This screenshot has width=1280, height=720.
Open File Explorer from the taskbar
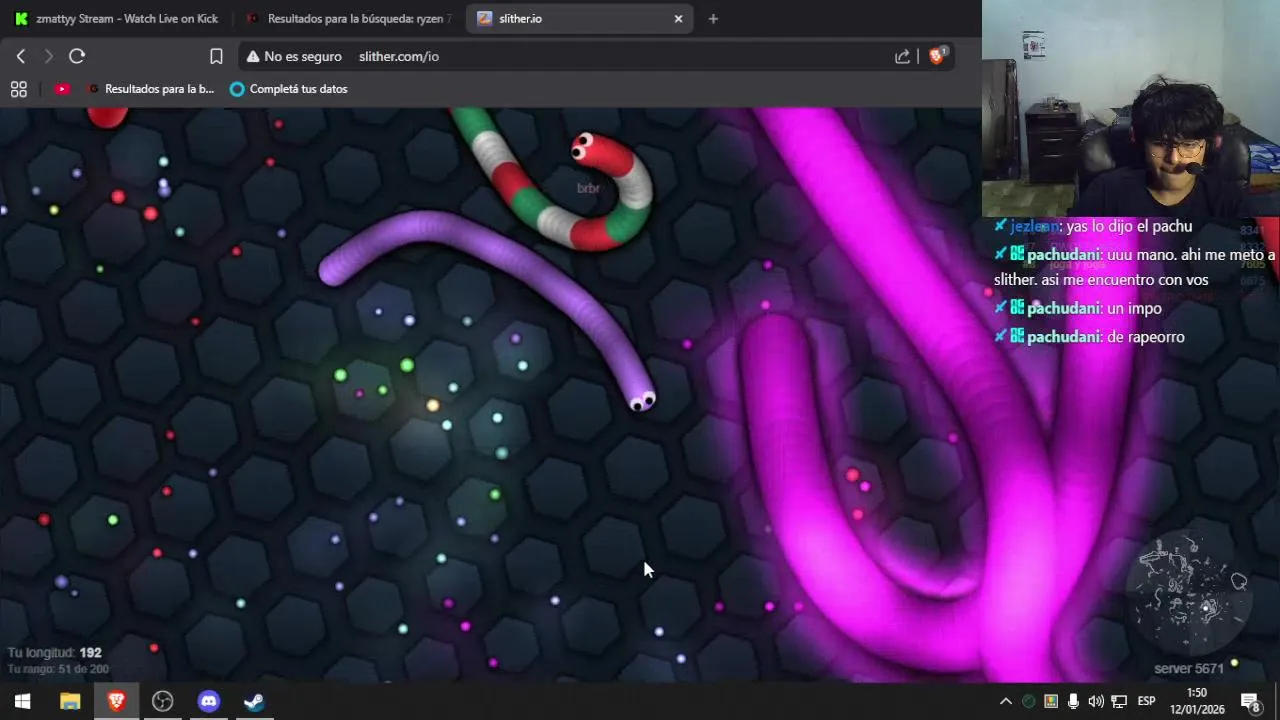70,702
